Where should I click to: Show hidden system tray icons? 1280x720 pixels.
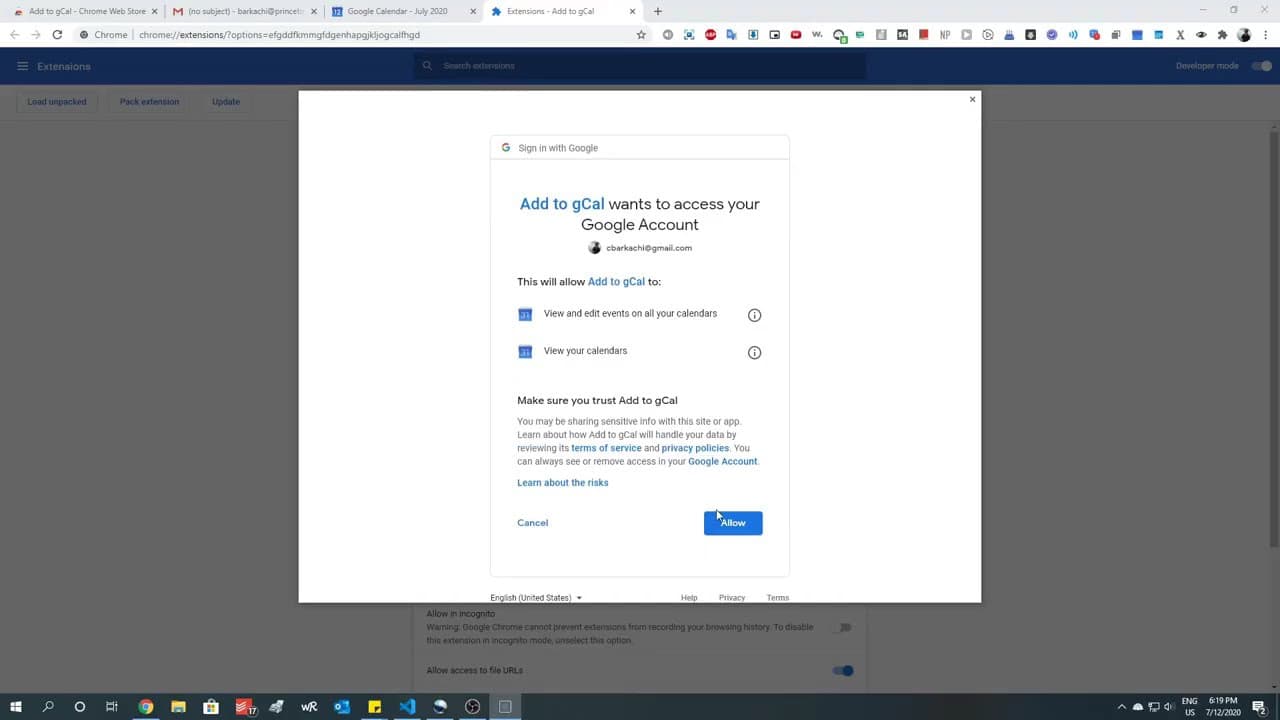coord(1121,707)
